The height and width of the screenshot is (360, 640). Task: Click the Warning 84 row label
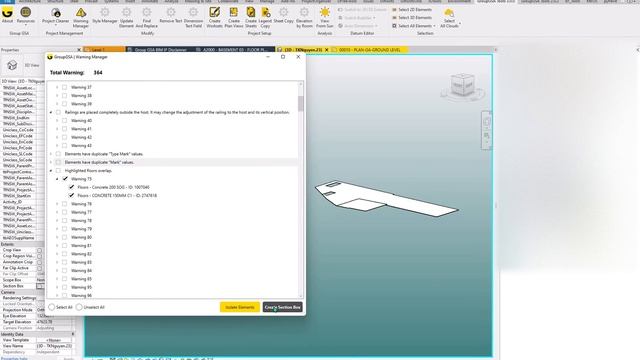tap(81, 271)
